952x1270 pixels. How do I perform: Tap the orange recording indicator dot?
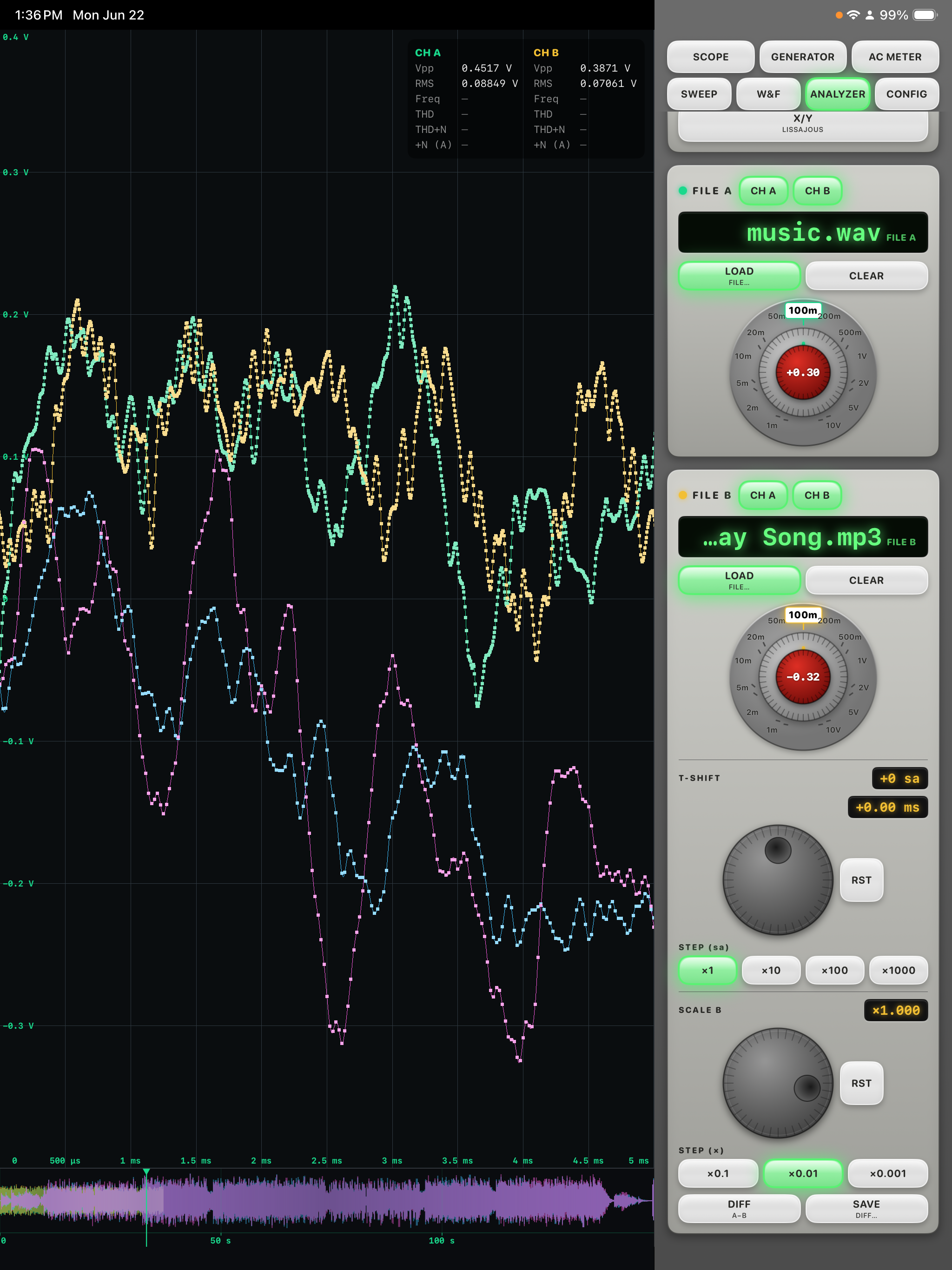(839, 15)
